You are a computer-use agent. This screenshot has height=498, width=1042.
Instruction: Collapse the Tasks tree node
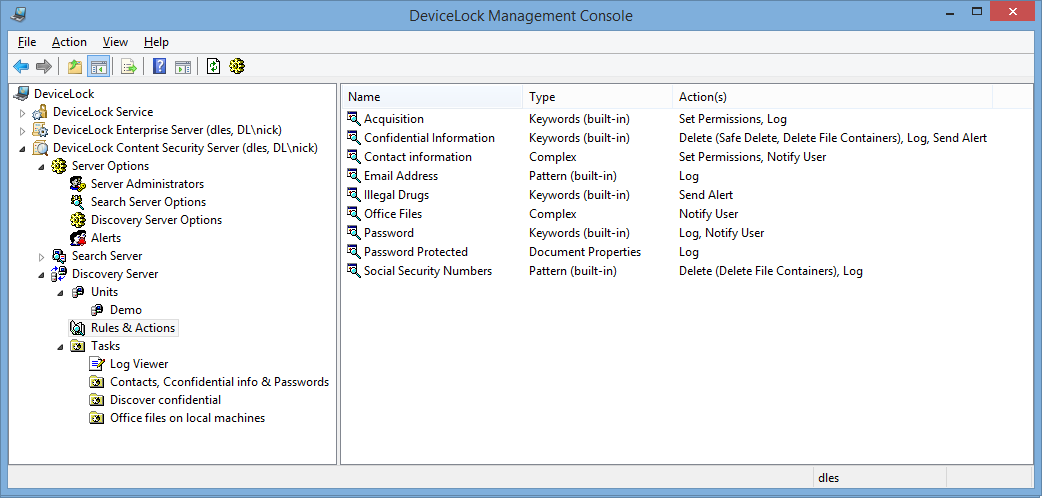(x=60, y=346)
